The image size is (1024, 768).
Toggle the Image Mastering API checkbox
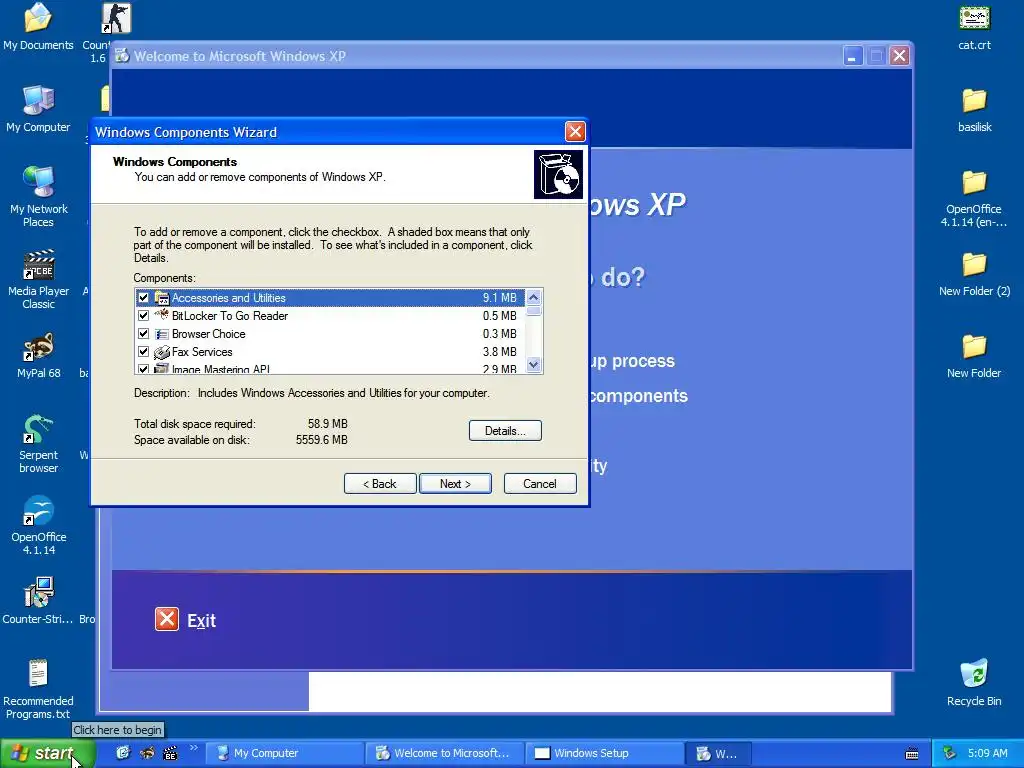143,369
